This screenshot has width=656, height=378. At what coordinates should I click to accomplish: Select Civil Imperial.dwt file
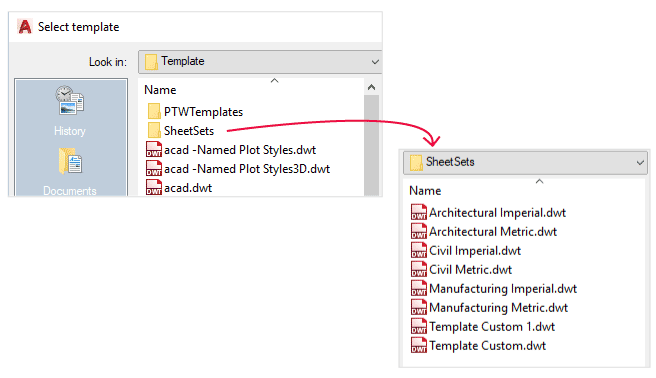pos(475,250)
